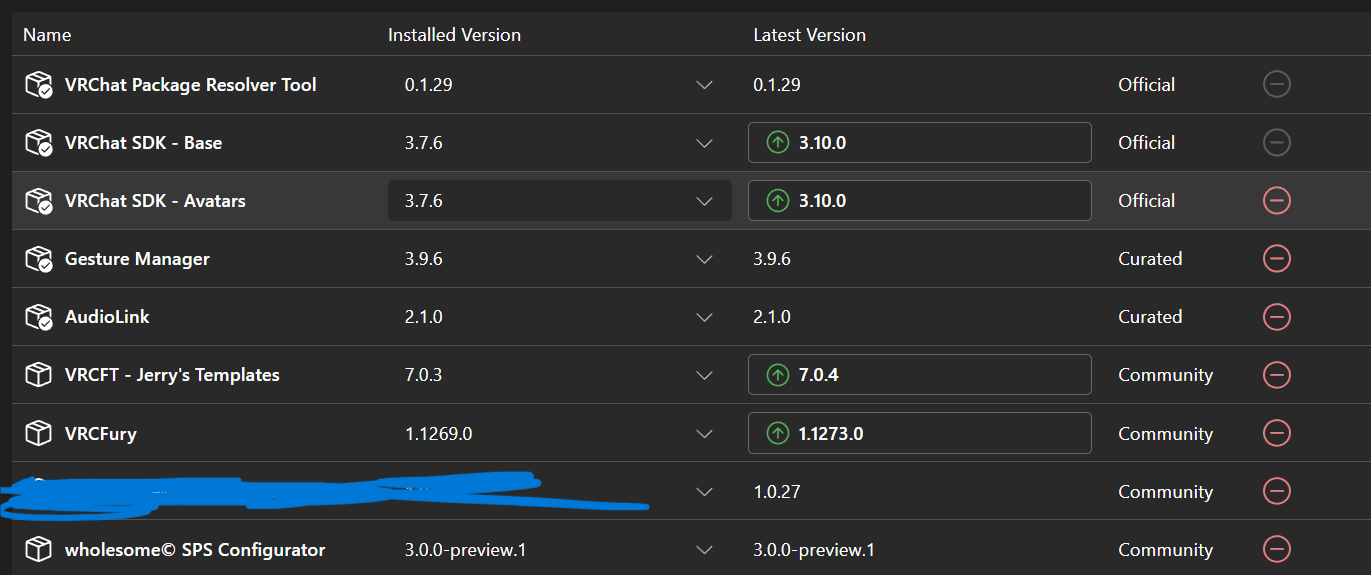Click the Name column header

click(47, 35)
